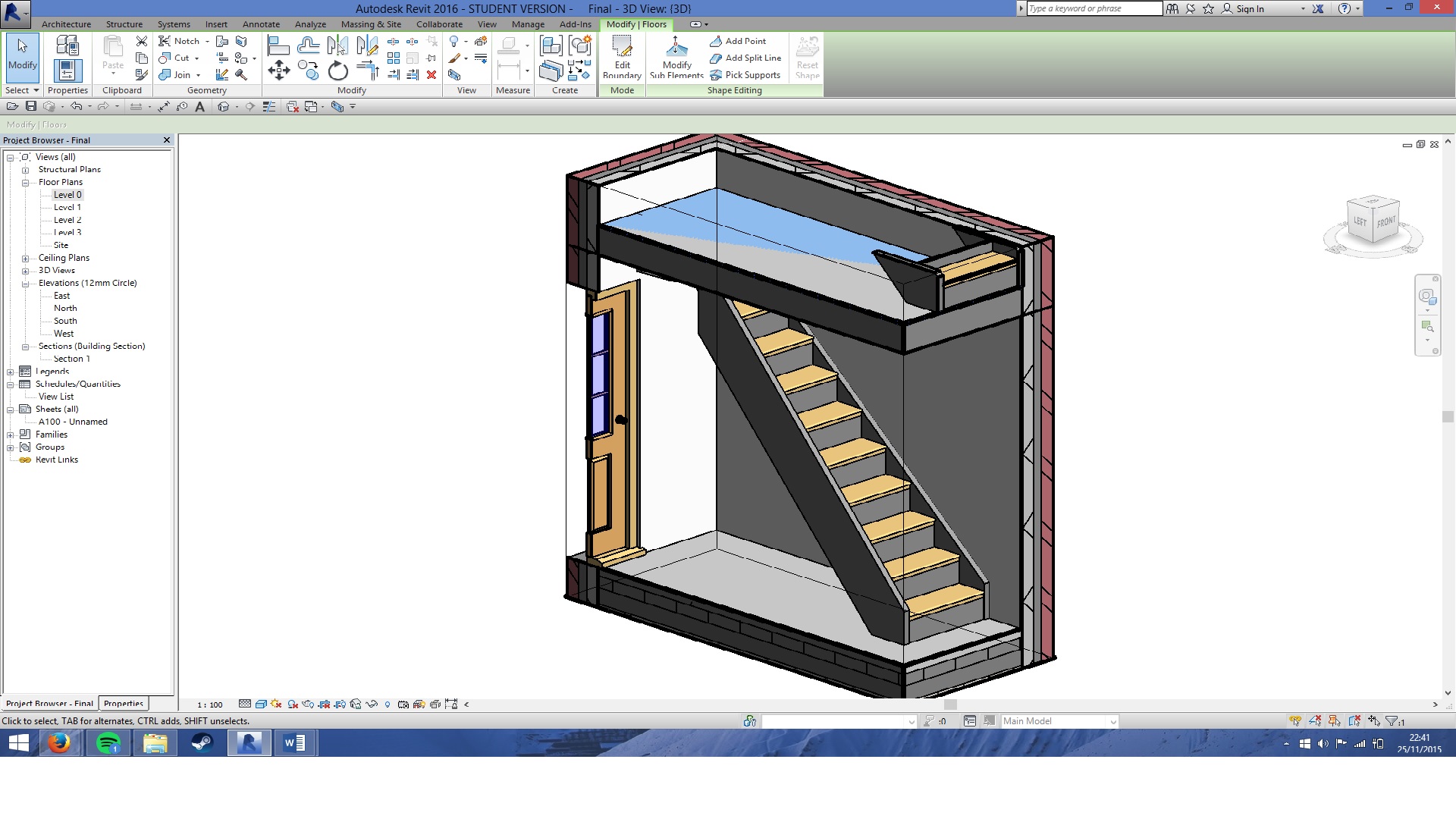Click the Rotate tool icon
This screenshot has height=819, width=1456.
pyautogui.click(x=337, y=71)
